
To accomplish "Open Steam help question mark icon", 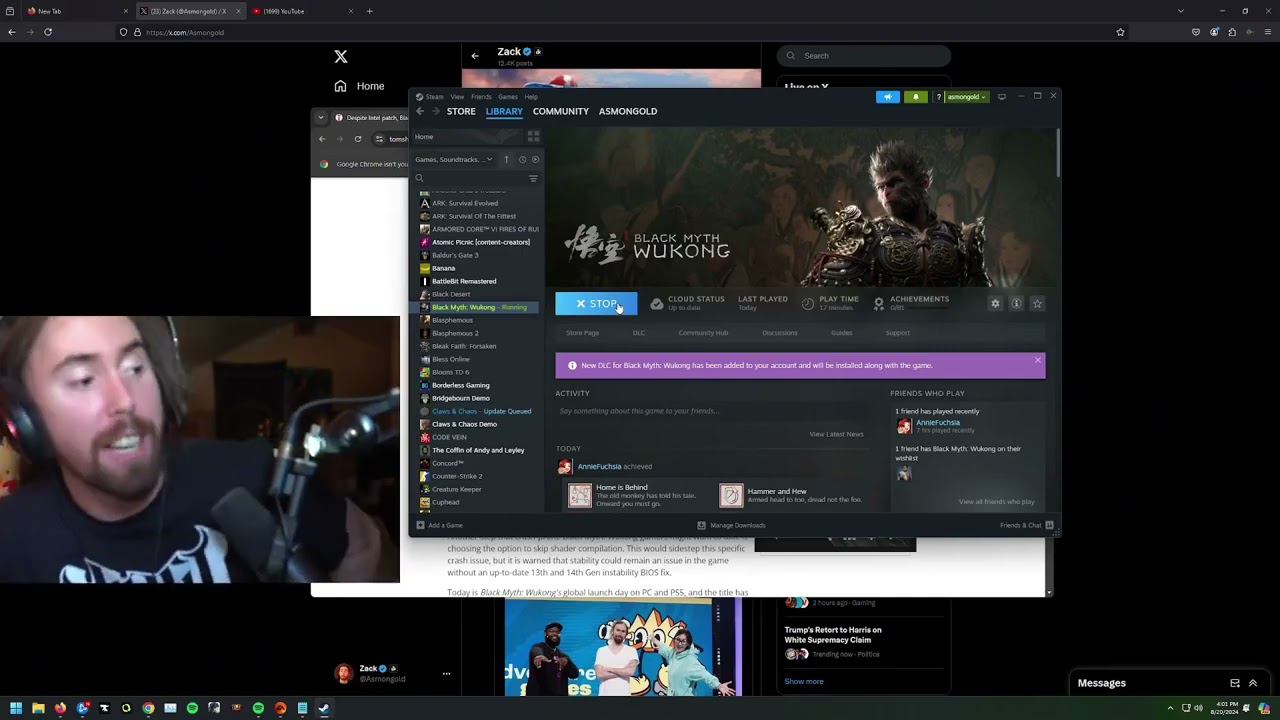I will click(x=938, y=97).
